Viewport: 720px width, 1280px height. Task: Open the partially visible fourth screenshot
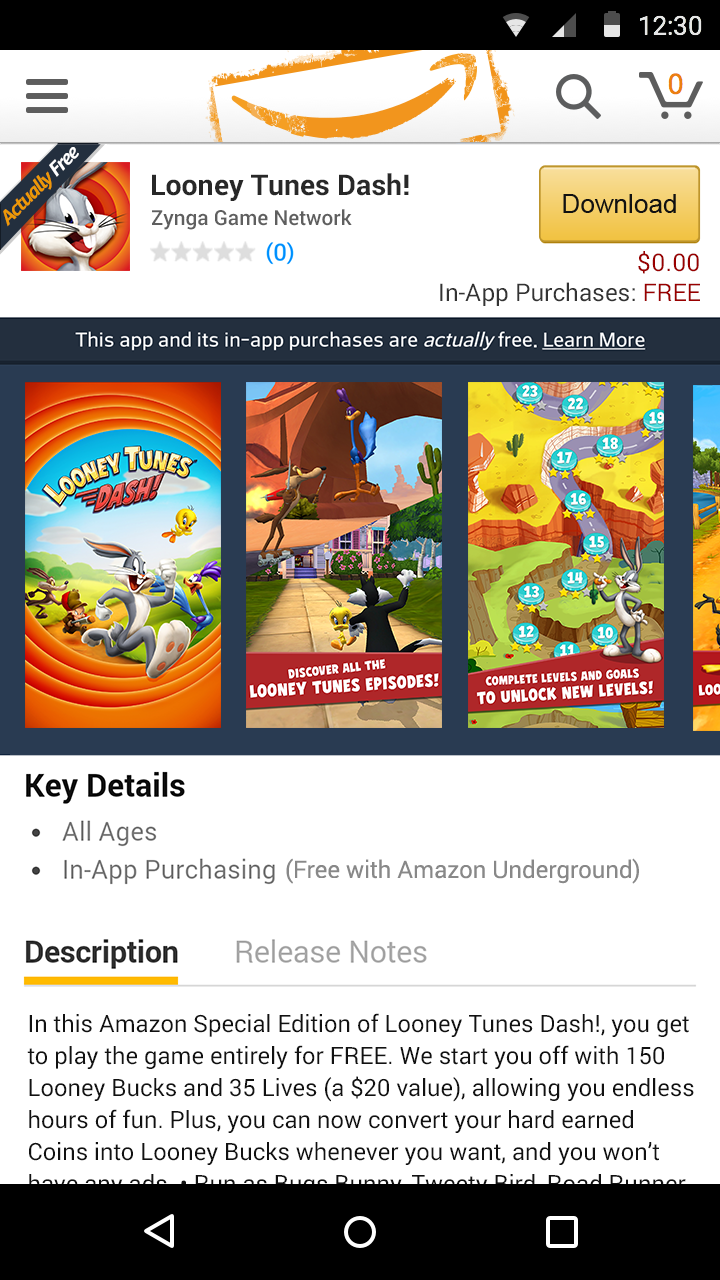(x=706, y=557)
